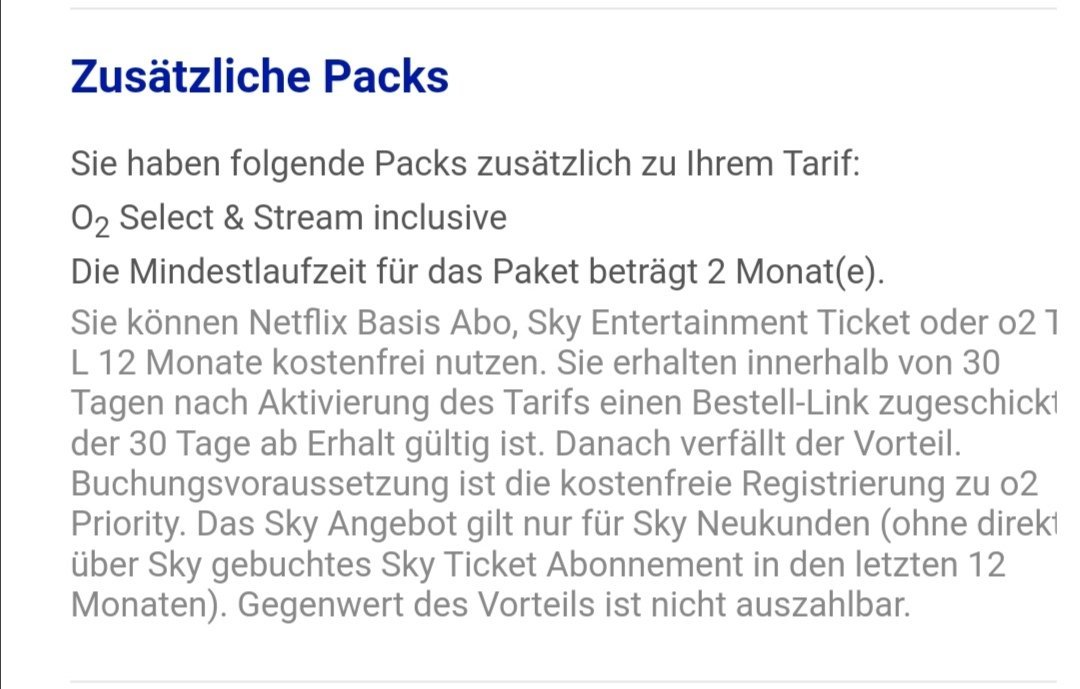Click the Mindestlaufzeit 2 Monat(e) line
The width and height of the screenshot is (1080, 689).
(x=477, y=271)
